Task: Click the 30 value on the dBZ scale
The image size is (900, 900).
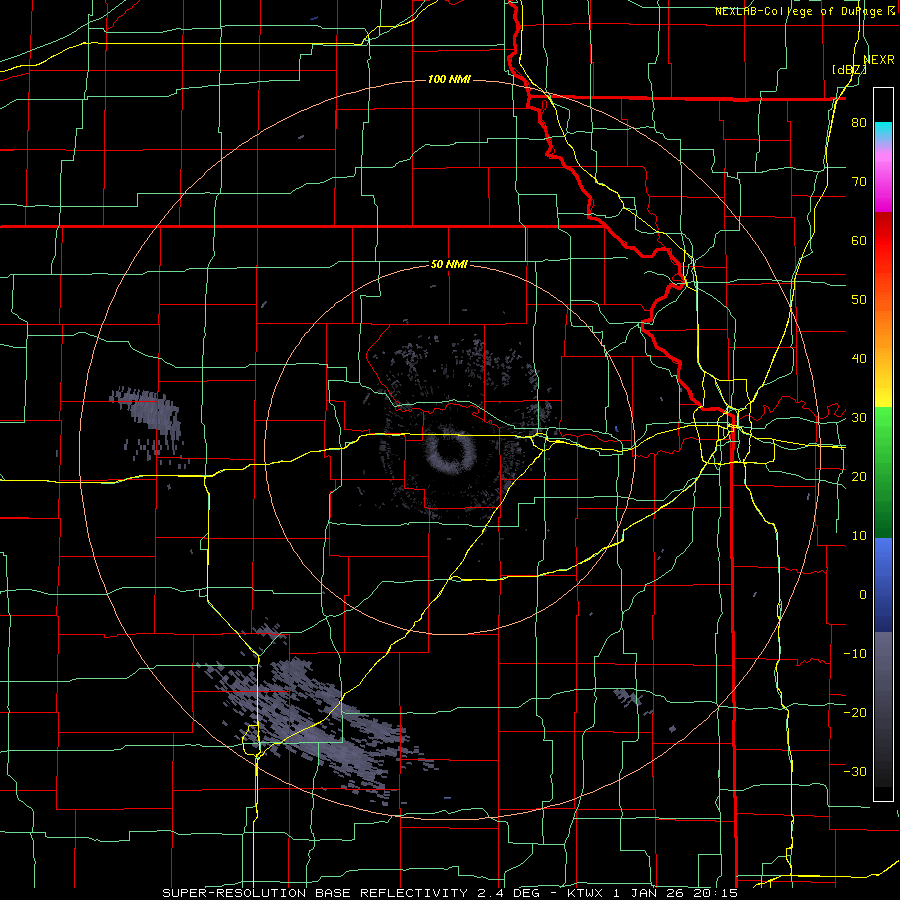Action: click(x=859, y=418)
